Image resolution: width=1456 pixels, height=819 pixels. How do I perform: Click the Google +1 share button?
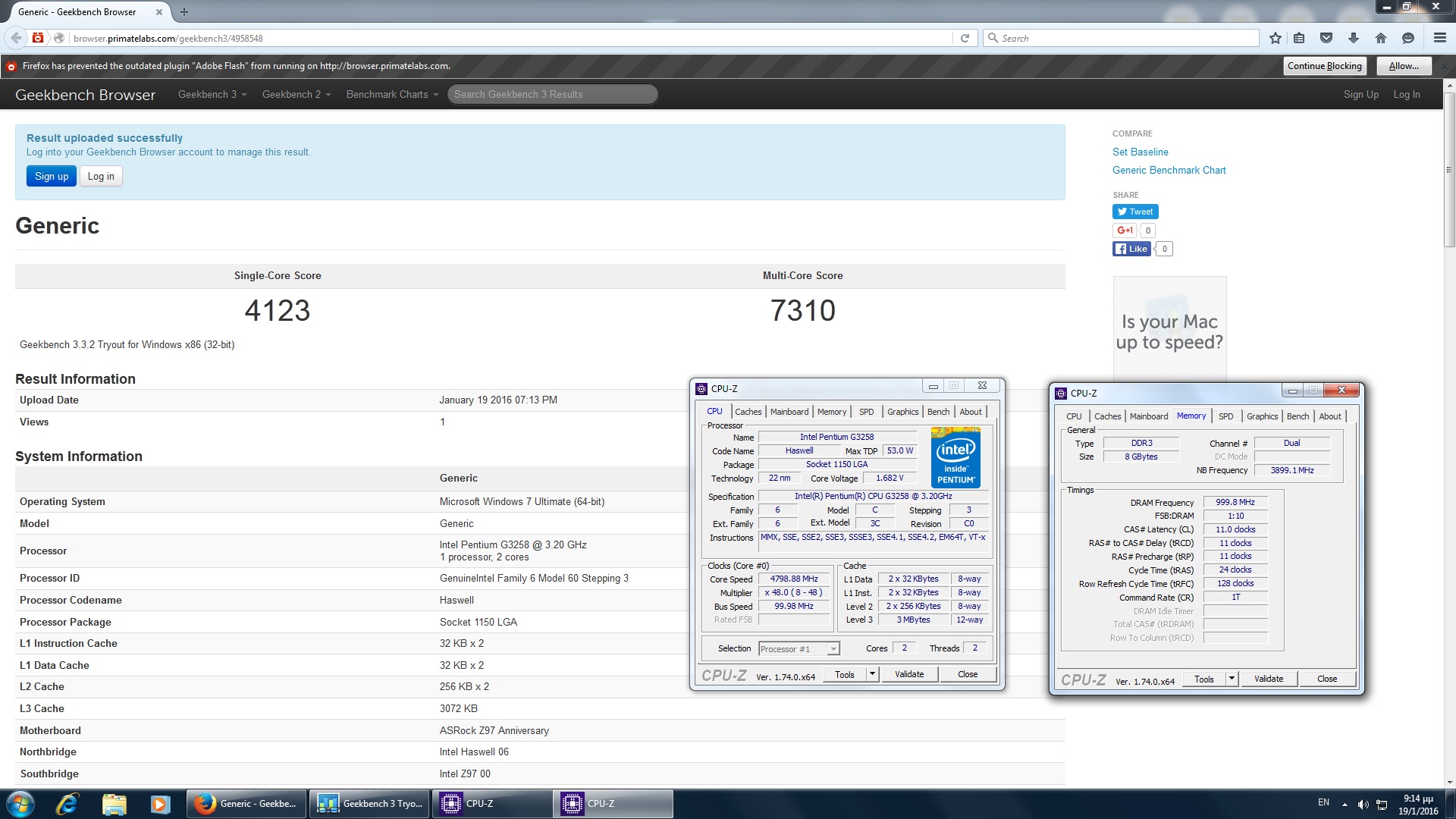1125,231
